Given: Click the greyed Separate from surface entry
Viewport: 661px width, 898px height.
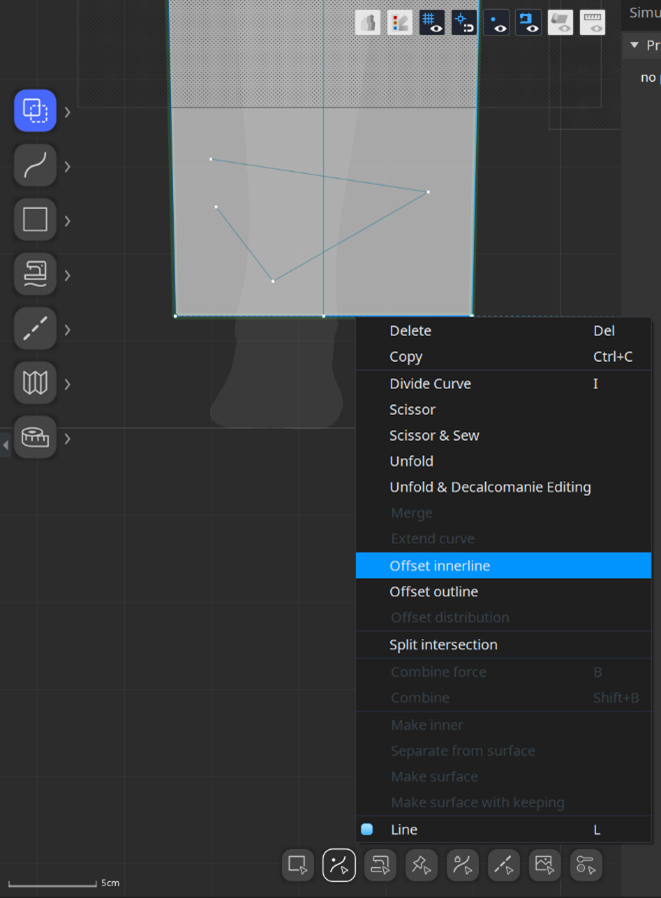Looking at the screenshot, I should [x=503, y=751].
